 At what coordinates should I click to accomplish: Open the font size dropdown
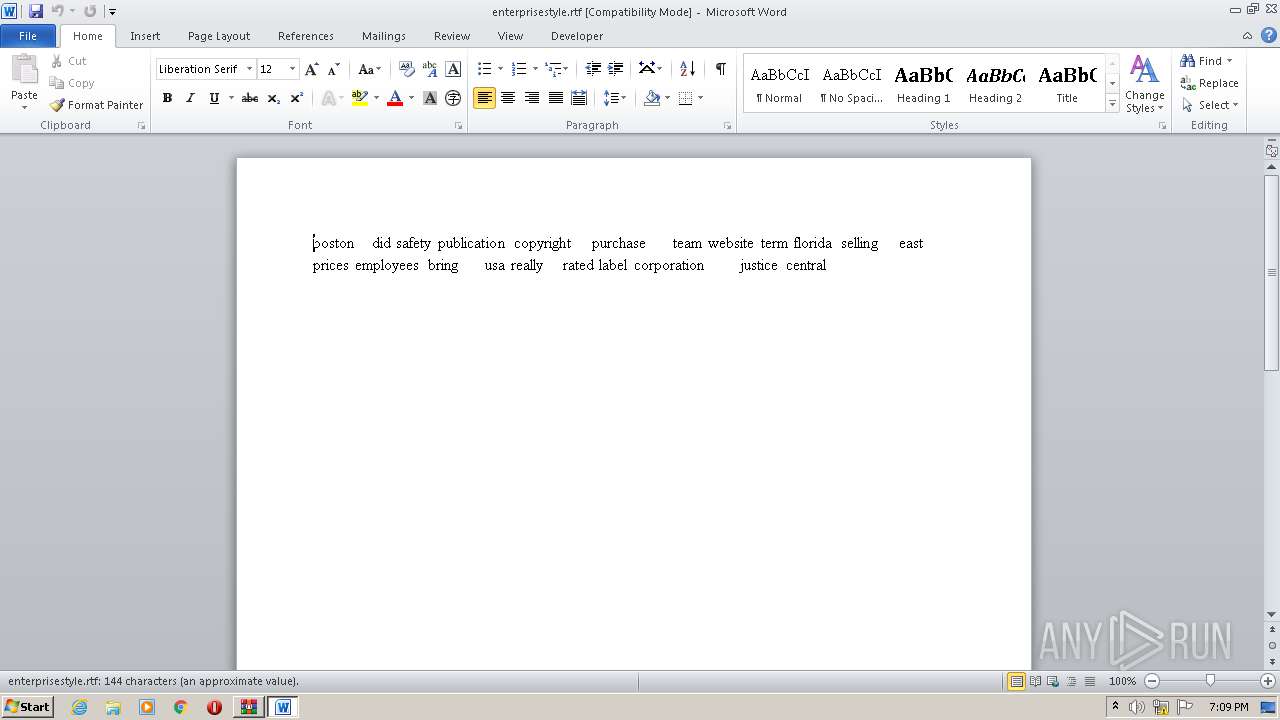292,69
